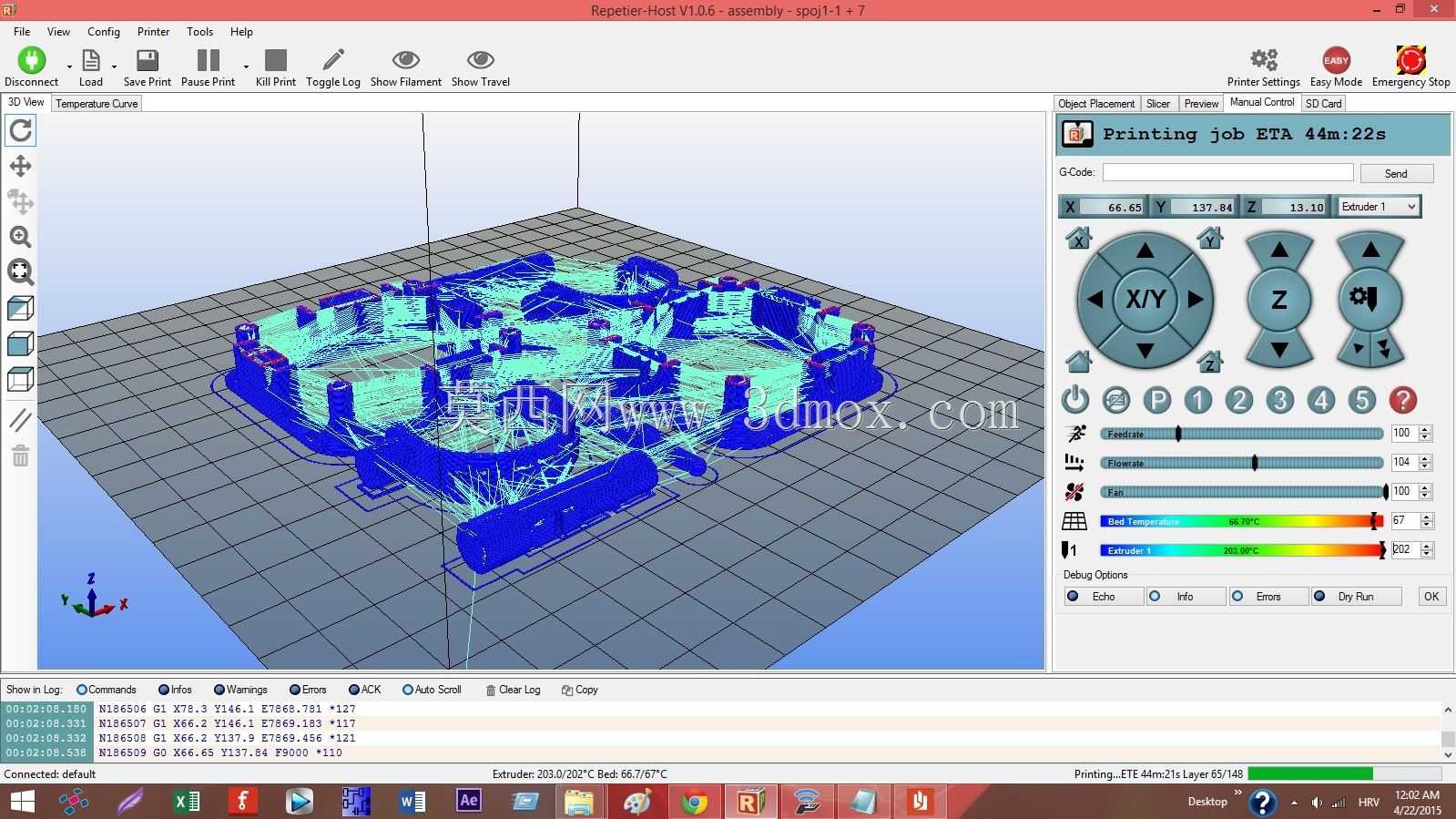Hit the Emergency Stop button
Screen dimensions: 1456x819
[1410, 68]
